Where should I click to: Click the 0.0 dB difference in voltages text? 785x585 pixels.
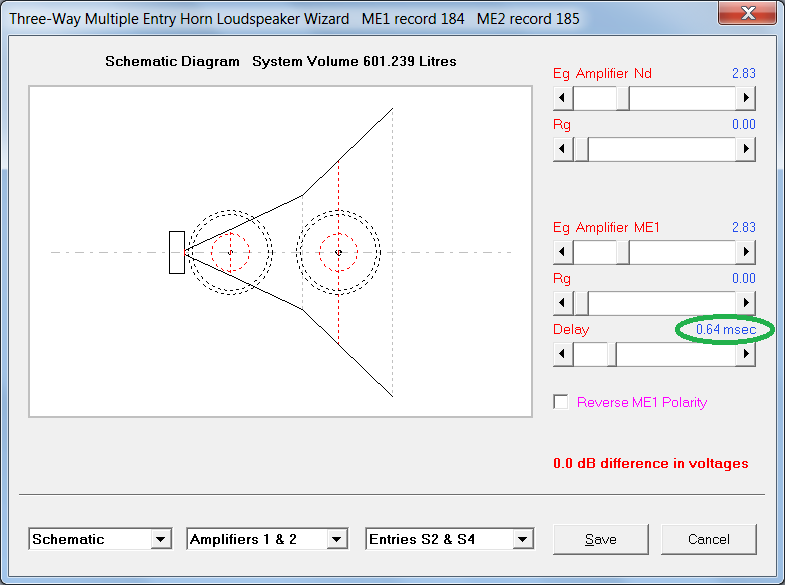coord(651,463)
